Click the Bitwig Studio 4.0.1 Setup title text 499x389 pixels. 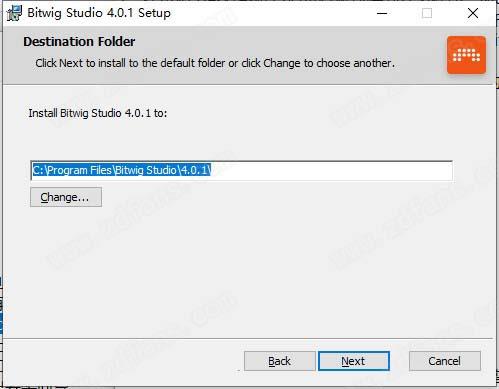pyautogui.click(x=99, y=13)
